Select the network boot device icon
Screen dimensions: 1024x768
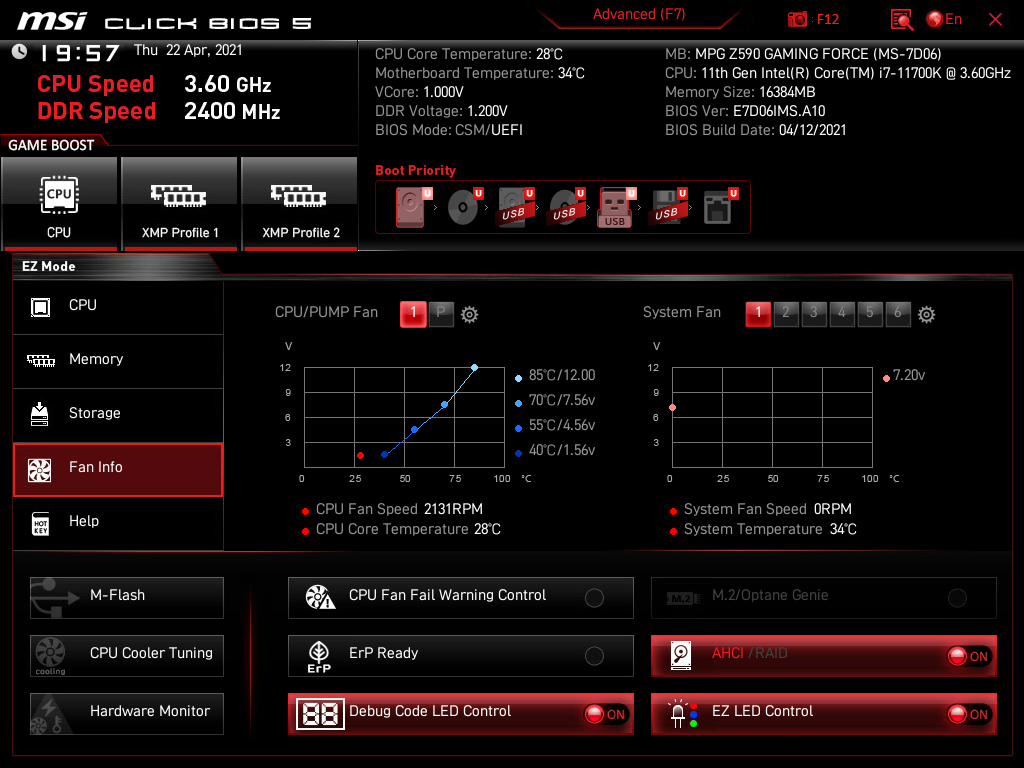pos(720,207)
